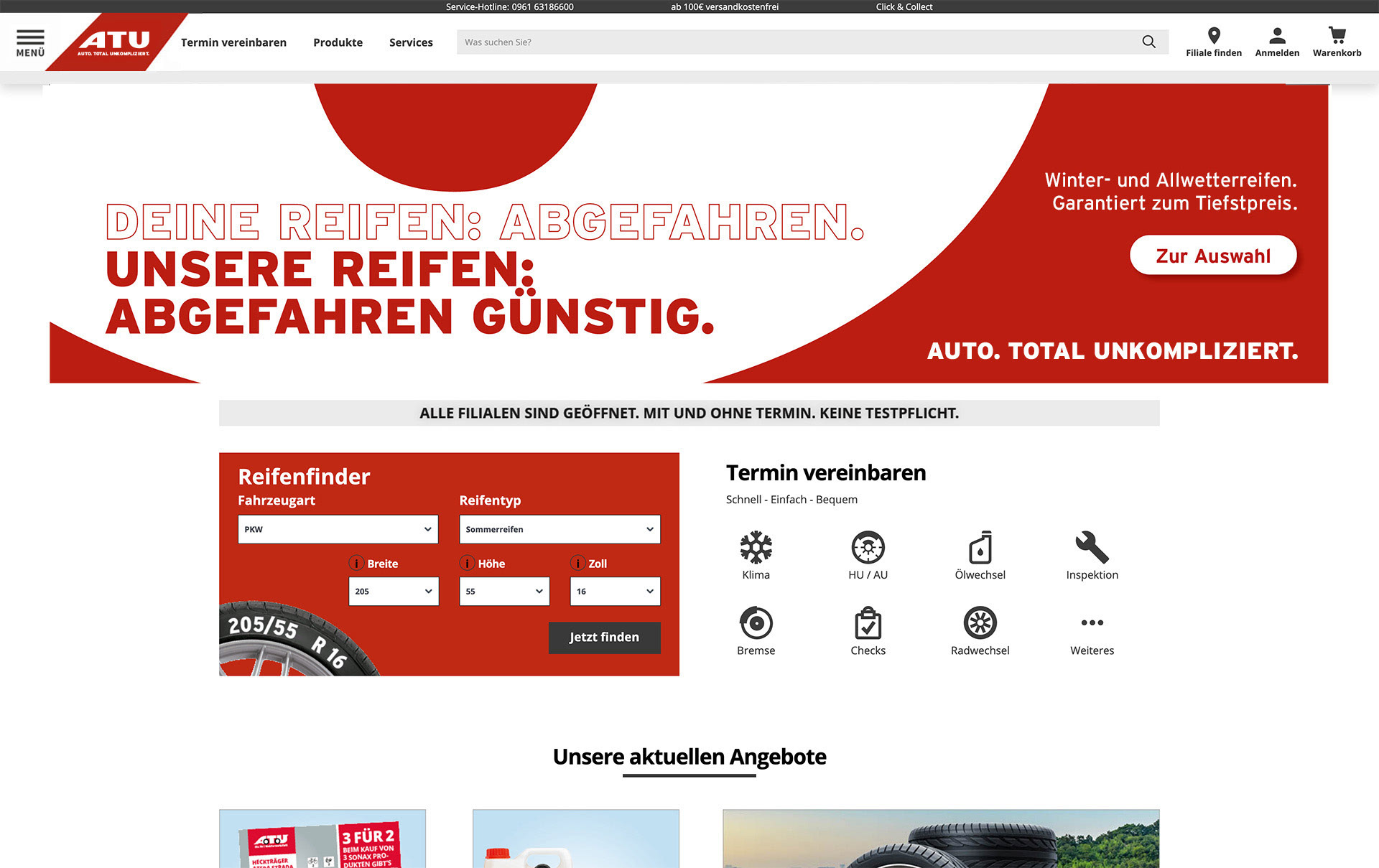Screen dimensions: 1379x868
Task: Select the Klima snowflake service icon
Action: [x=756, y=548]
